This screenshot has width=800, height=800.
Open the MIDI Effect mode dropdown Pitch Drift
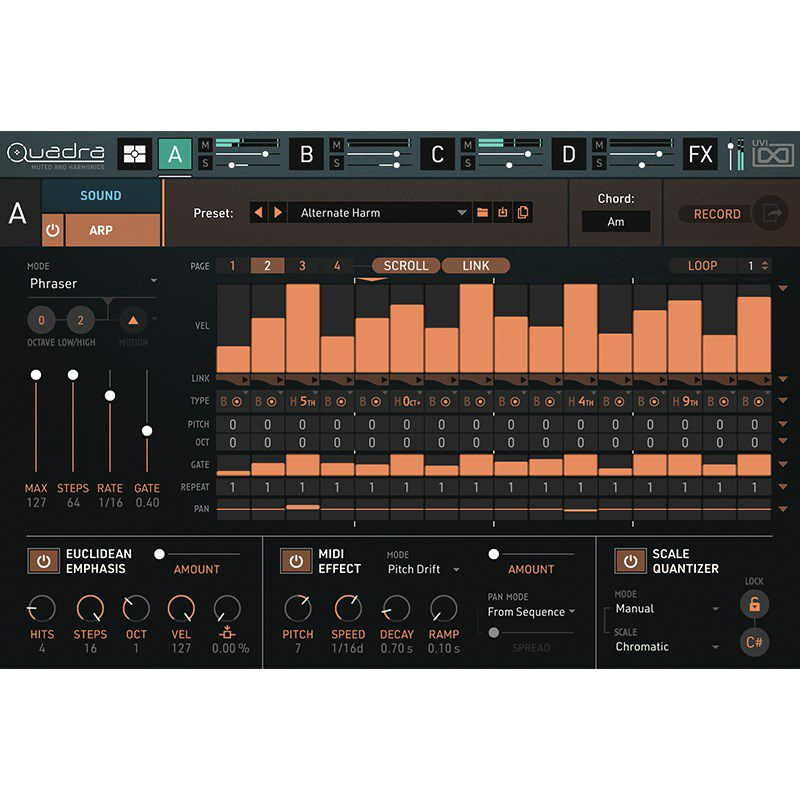[x=423, y=569]
